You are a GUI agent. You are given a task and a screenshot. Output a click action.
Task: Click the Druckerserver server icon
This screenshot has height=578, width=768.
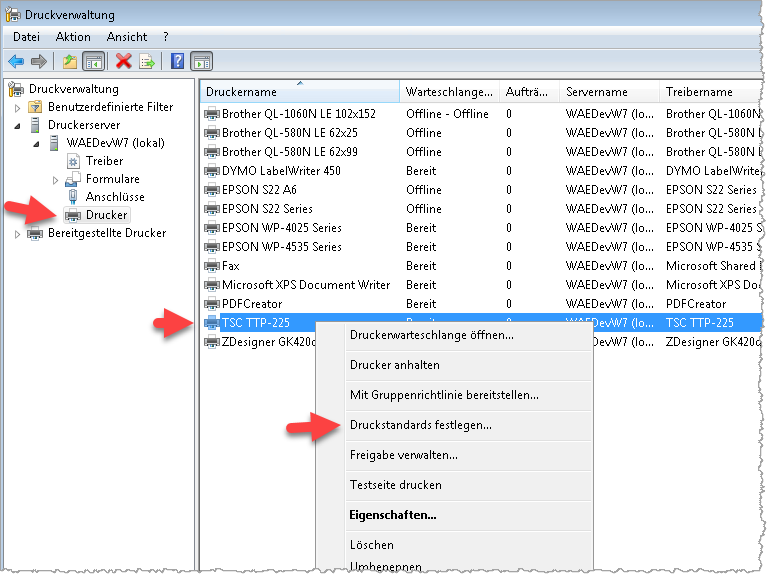pos(35,125)
